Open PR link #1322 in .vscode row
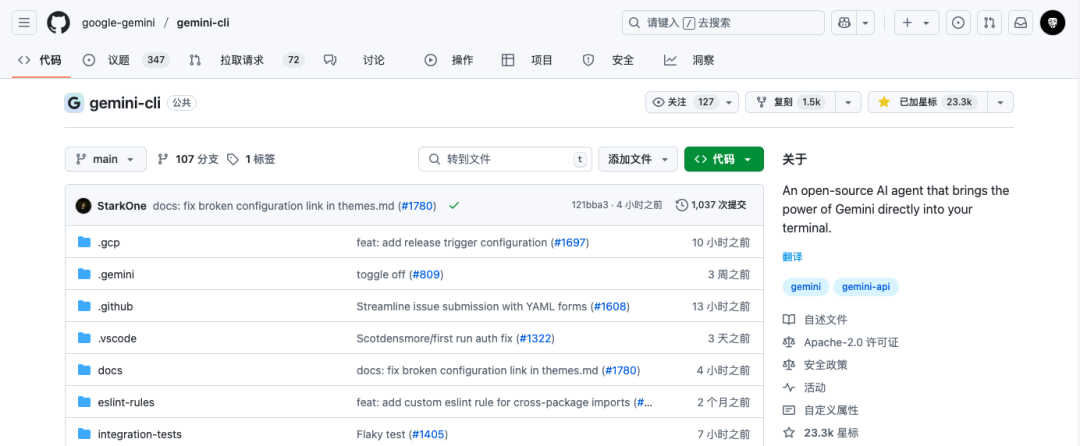The height and width of the screenshot is (446, 1080). click(535, 338)
